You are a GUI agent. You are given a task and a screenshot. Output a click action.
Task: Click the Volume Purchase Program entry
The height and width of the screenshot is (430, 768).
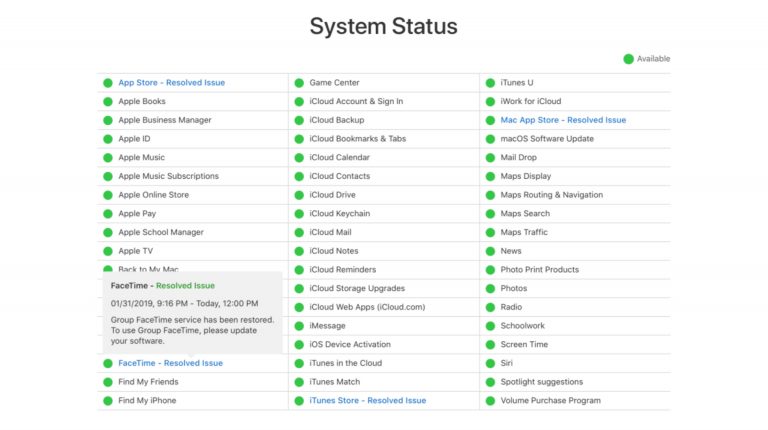tap(550, 400)
